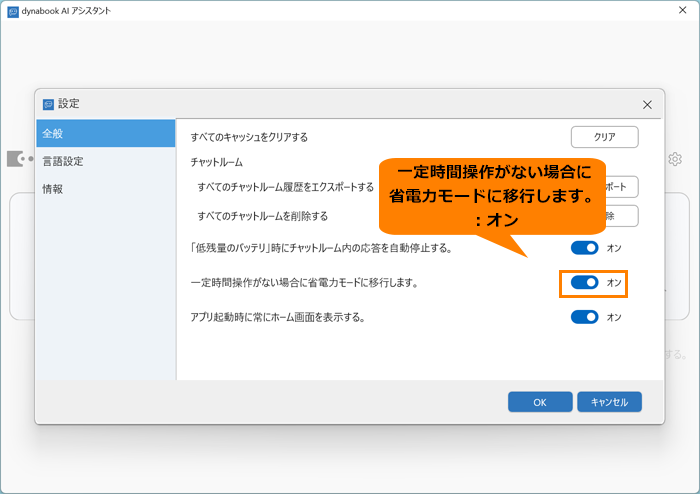700x494 pixels.
Task: Click the 一定時間操作がない場合 setting label
Action: 304,282
